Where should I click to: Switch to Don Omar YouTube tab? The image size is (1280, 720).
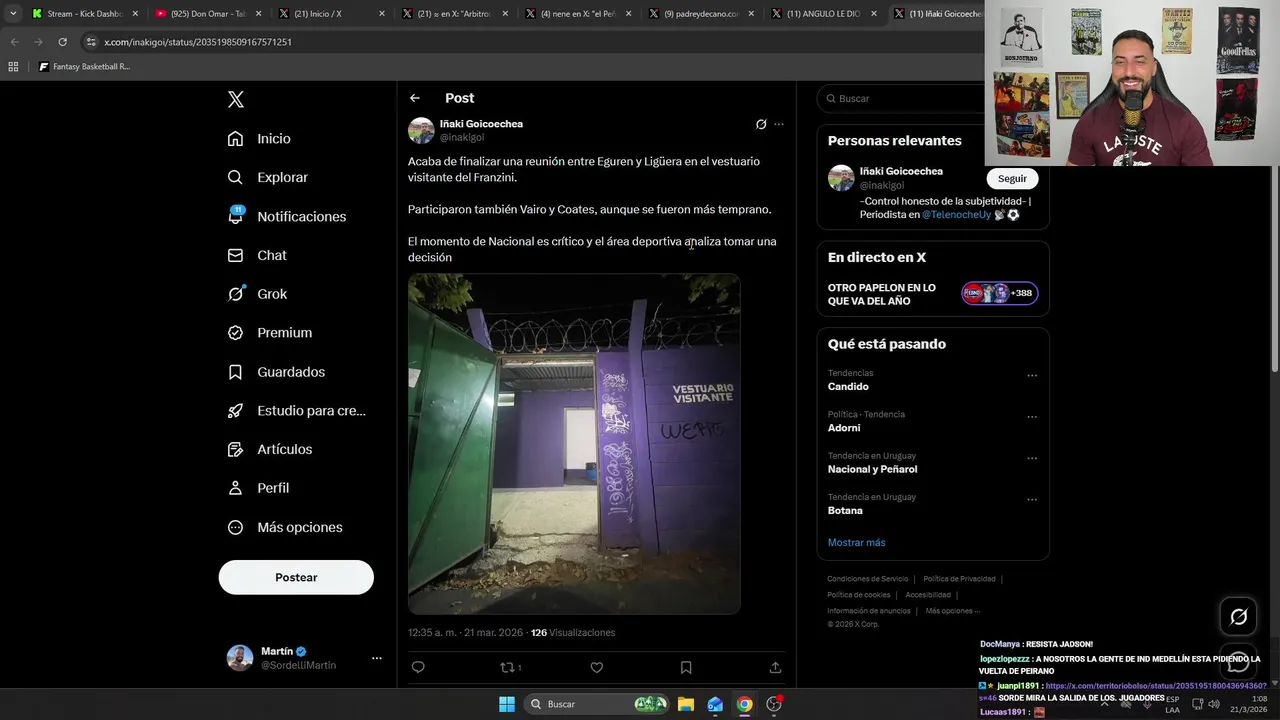click(208, 14)
